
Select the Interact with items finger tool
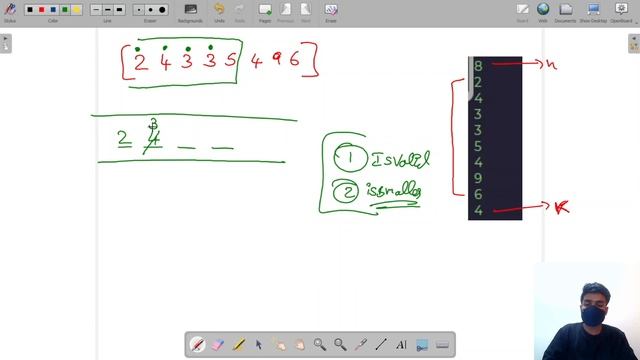279,344
